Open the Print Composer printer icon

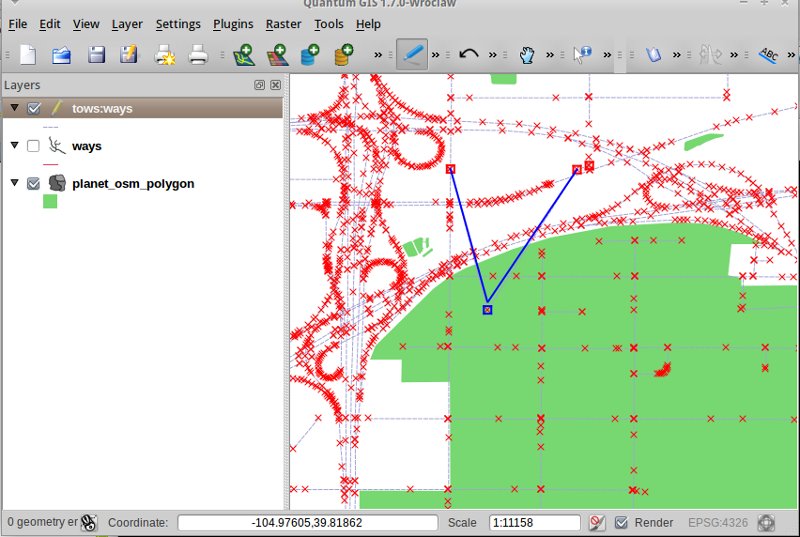(x=198, y=55)
